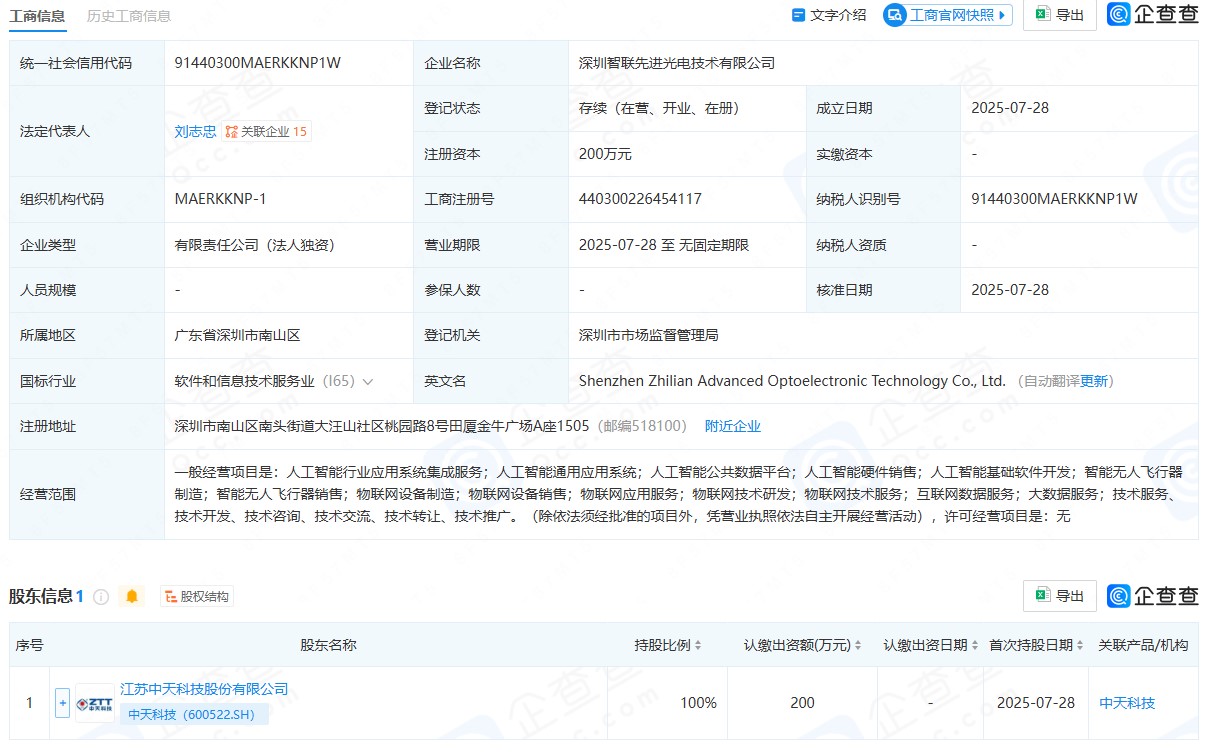Click 更新 link next to English name

[1094, 381]
